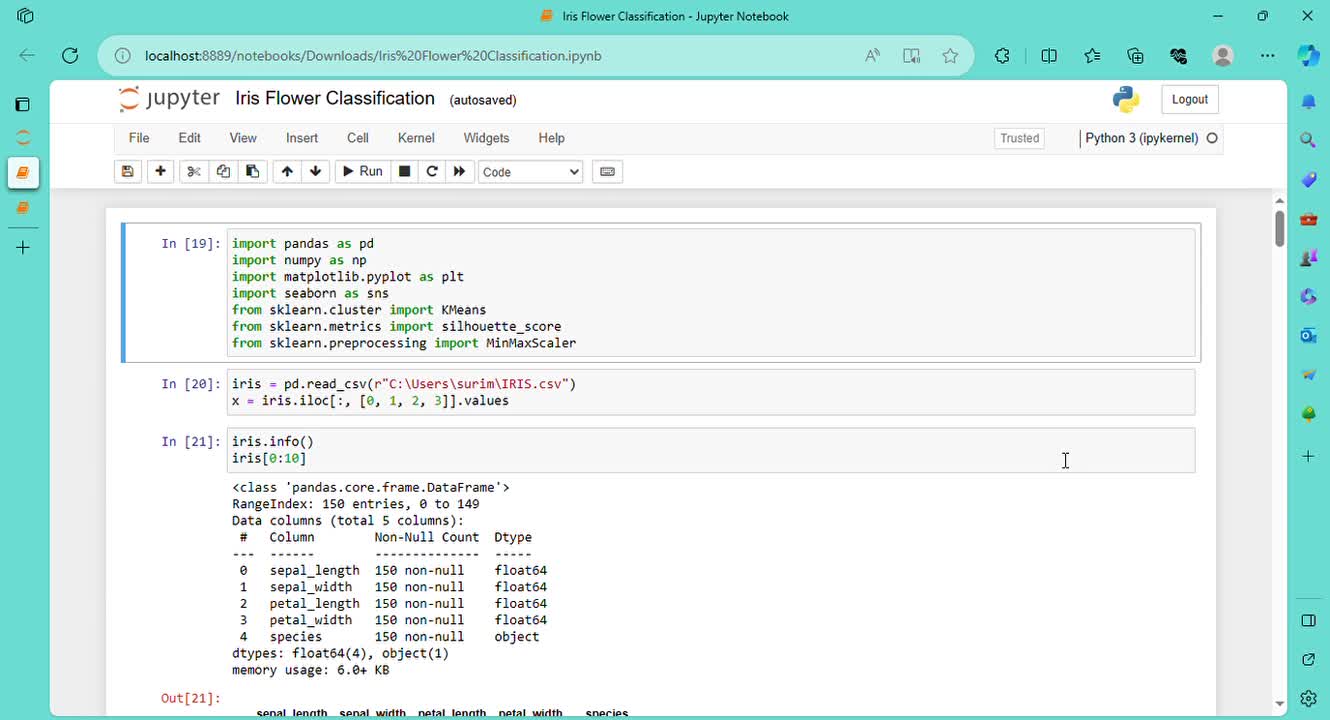Open the Insert menu

click(302, 138)
